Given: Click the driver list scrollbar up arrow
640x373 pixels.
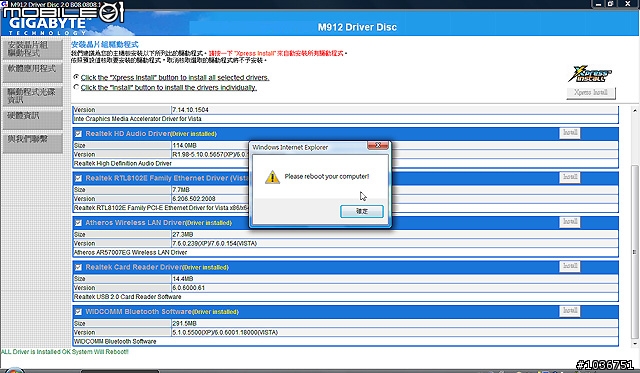Looking at the screenshot, I should 635,110.
